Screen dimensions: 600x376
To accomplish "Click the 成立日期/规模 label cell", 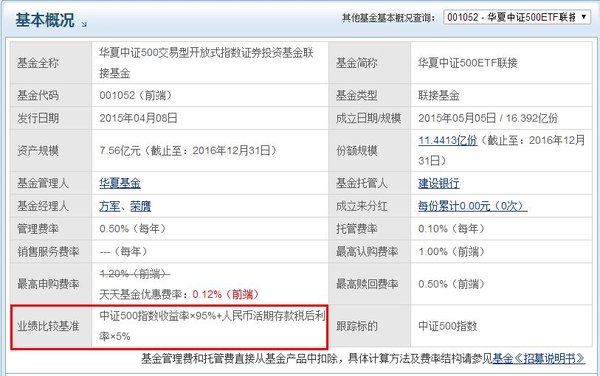I will tap(370, 118).
